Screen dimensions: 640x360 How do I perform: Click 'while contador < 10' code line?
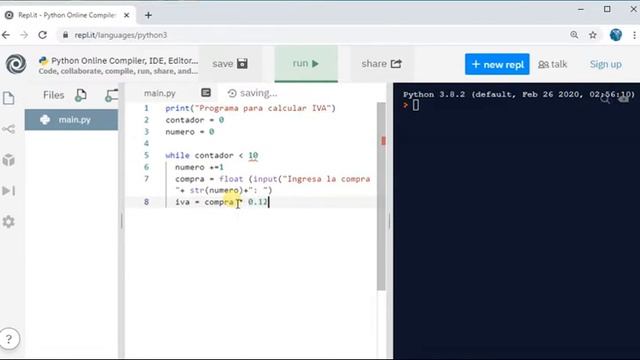point(211,156)
